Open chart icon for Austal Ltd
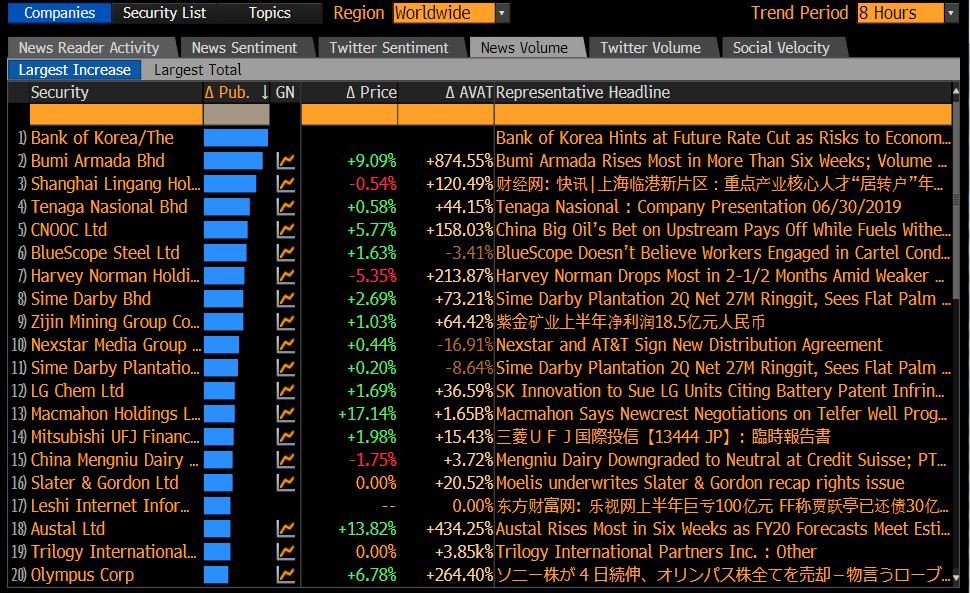Image resolution: width=970 pixels, height=593 pixels. [285, 529]
